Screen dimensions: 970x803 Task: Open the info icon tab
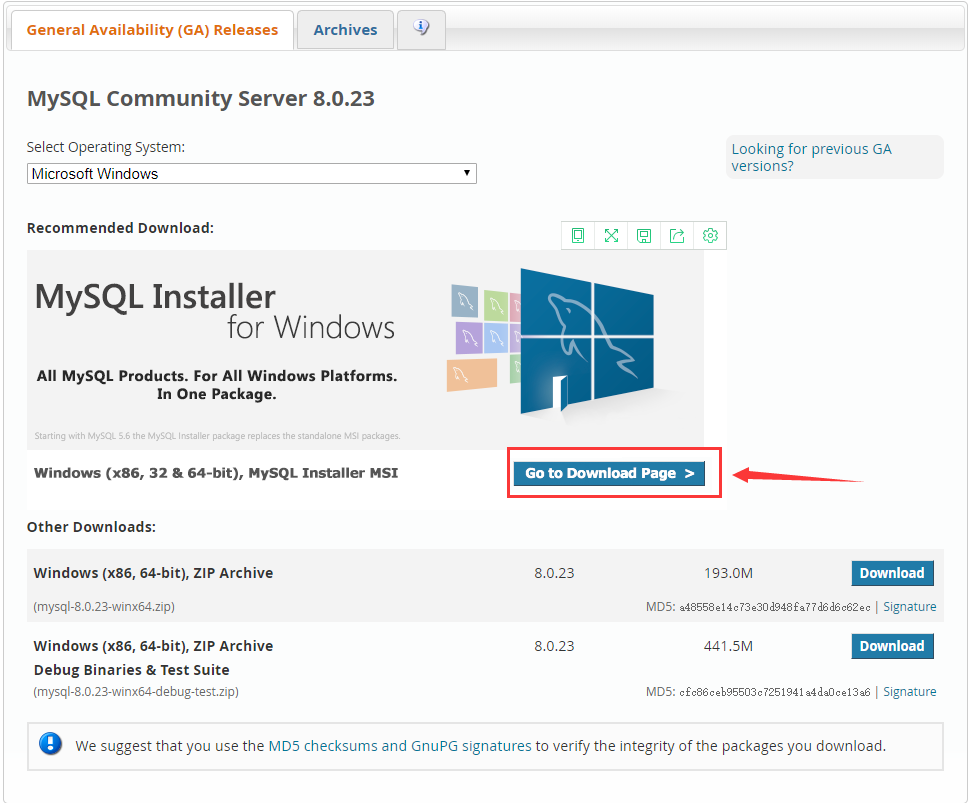tap(420, 29)
